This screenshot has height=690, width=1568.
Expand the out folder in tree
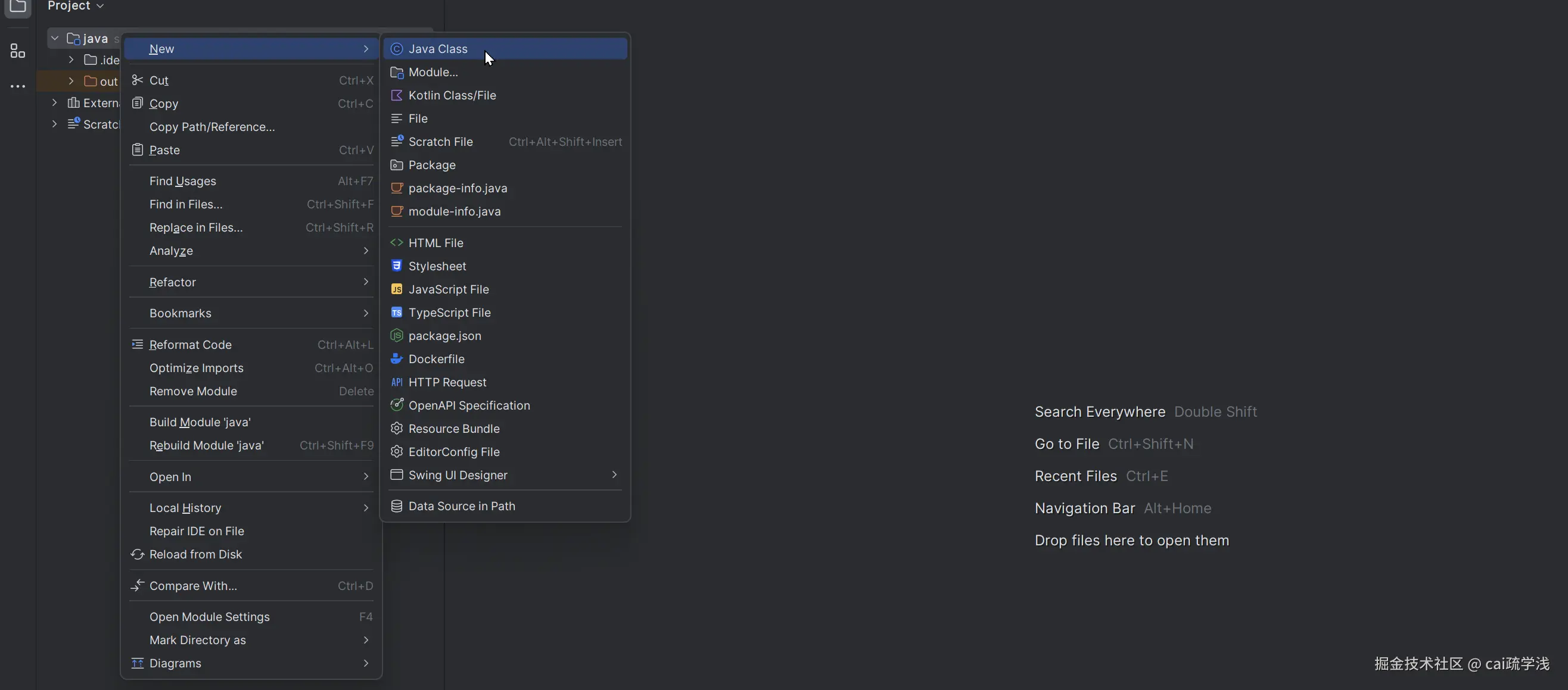tap(71, 81)
